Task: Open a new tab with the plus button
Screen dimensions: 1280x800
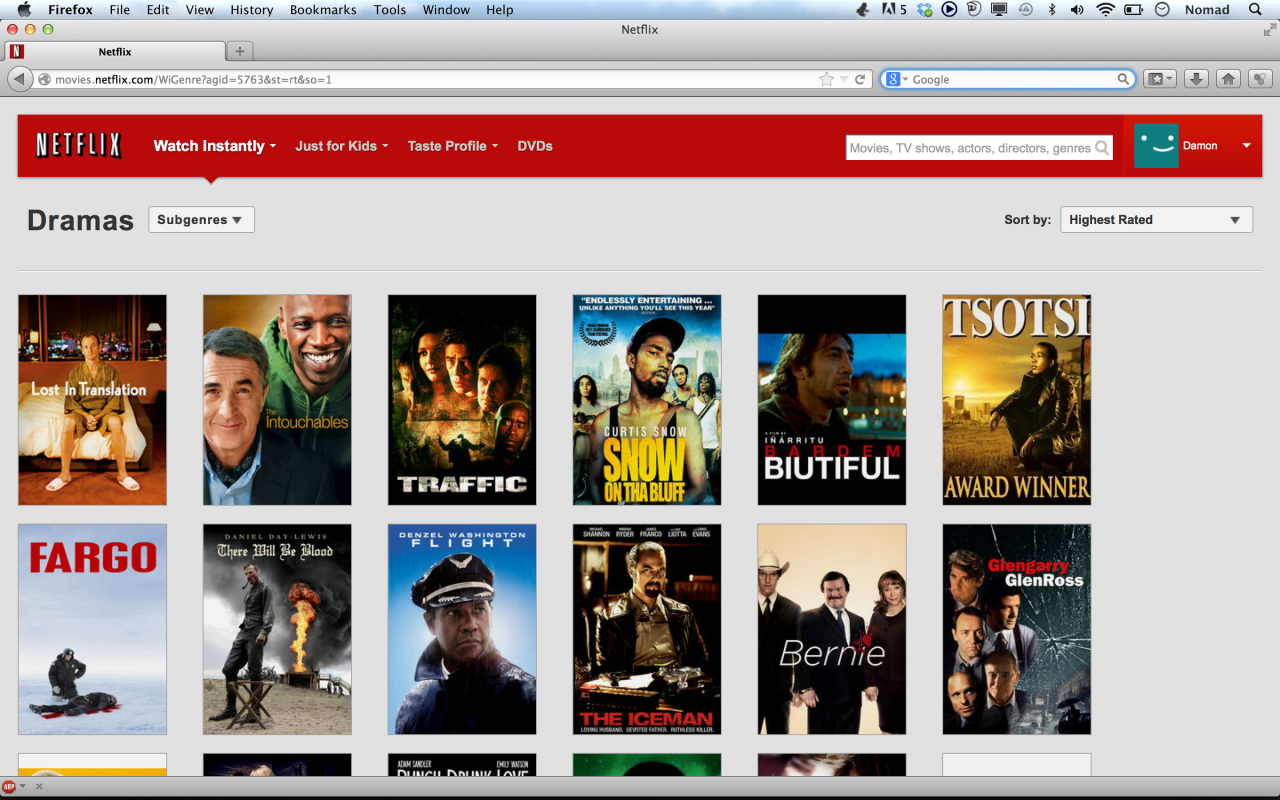Action: 239,51
